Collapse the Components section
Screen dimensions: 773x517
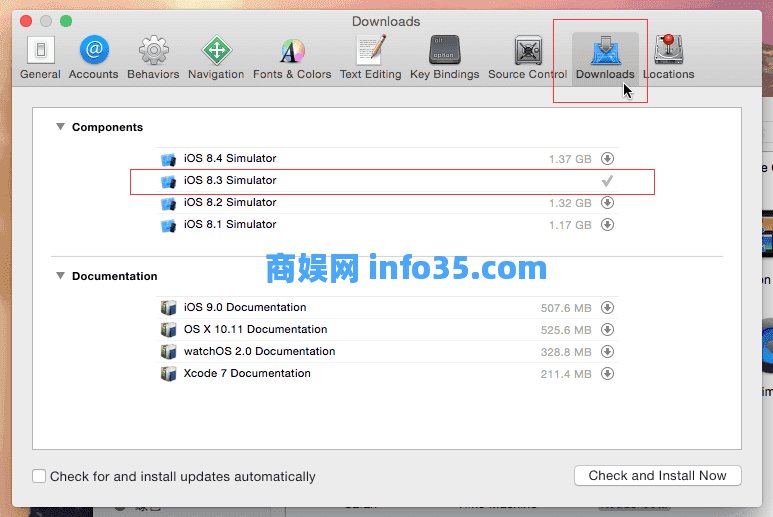(x=60, y=127)
